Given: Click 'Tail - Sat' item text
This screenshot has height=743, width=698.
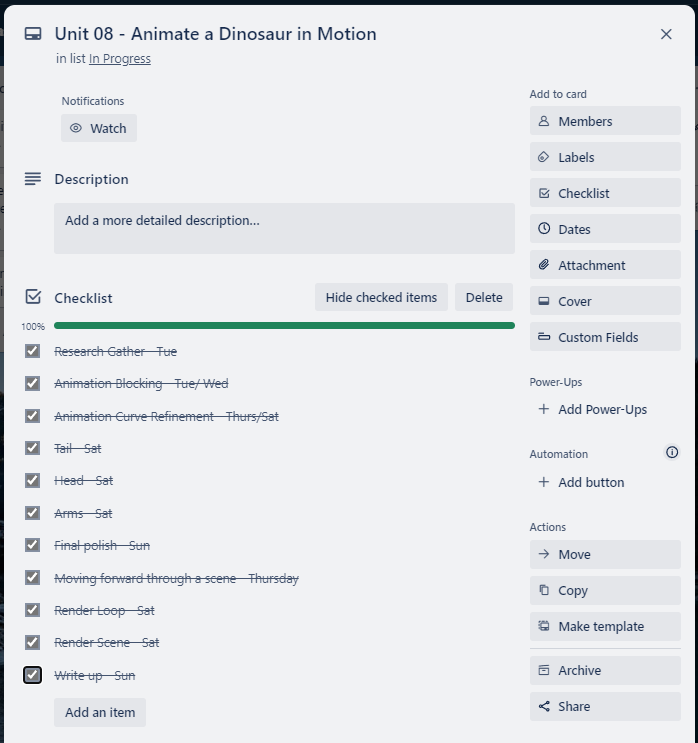Looking at the screenshot, I should point(78,448).
